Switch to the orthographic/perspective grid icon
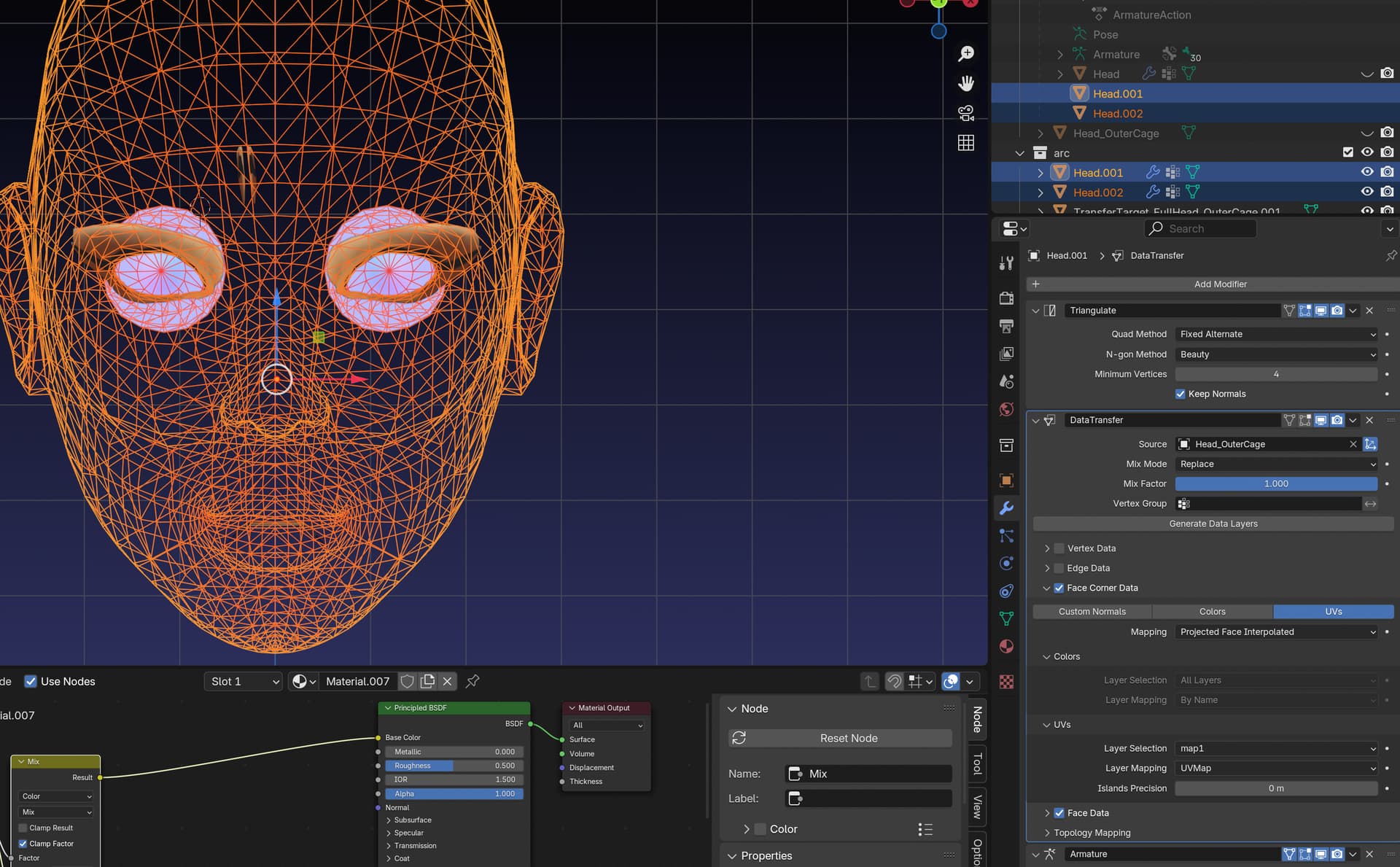Image resolution: width=1400 pixels, height=867 pixels. pos(966,143)
